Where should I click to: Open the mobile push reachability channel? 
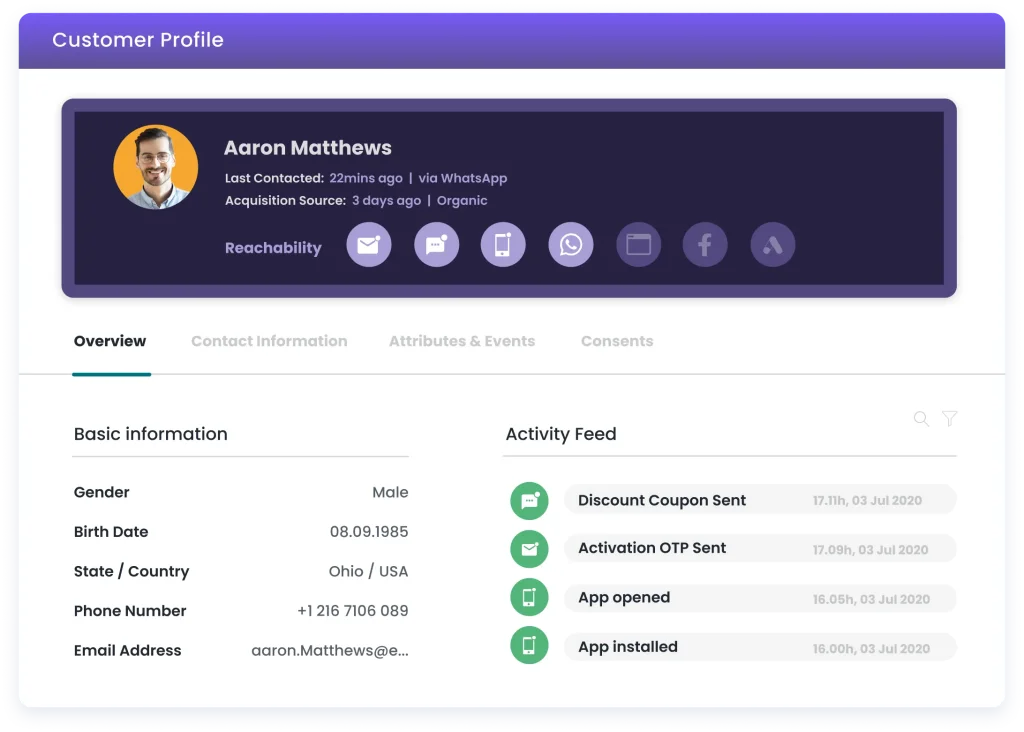coord(503,244)
